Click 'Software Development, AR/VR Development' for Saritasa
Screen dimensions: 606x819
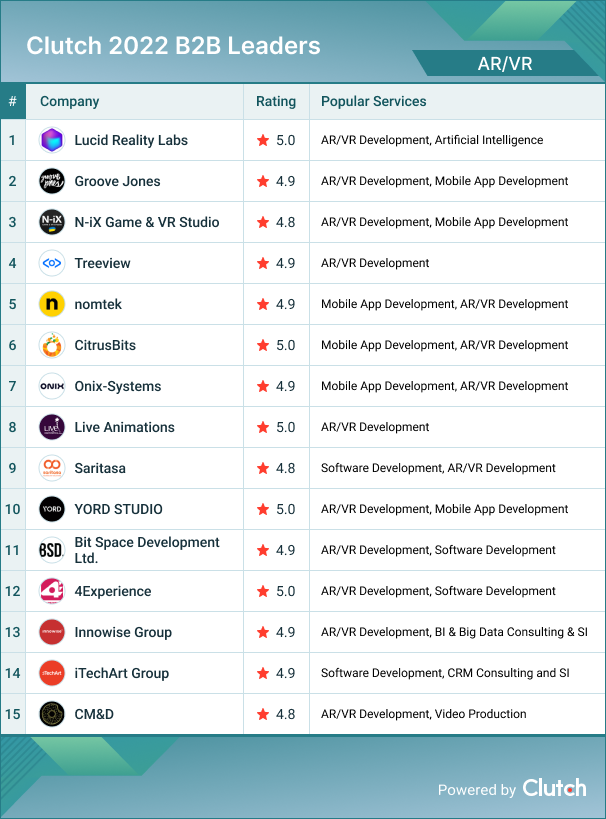438,468
